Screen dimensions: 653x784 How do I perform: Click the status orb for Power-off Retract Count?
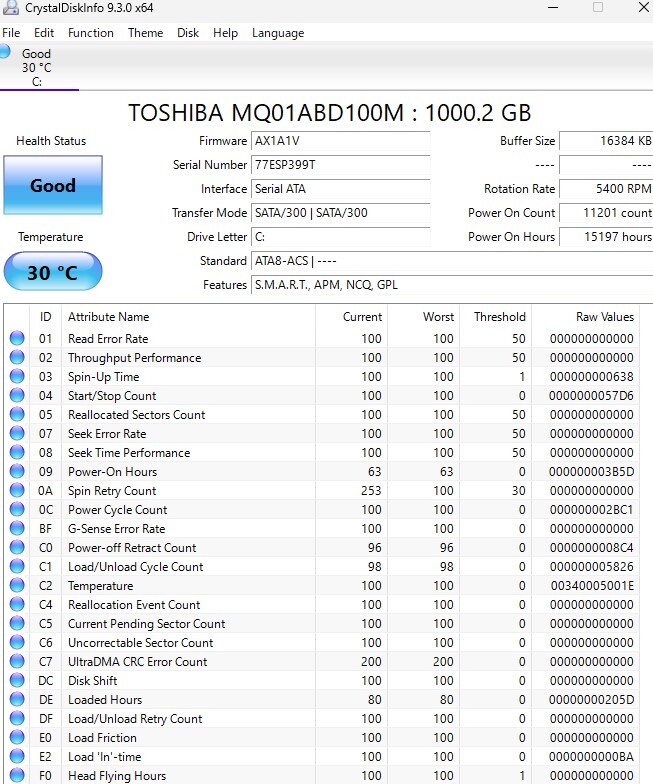pyautogui.click(x=17, y=548)
